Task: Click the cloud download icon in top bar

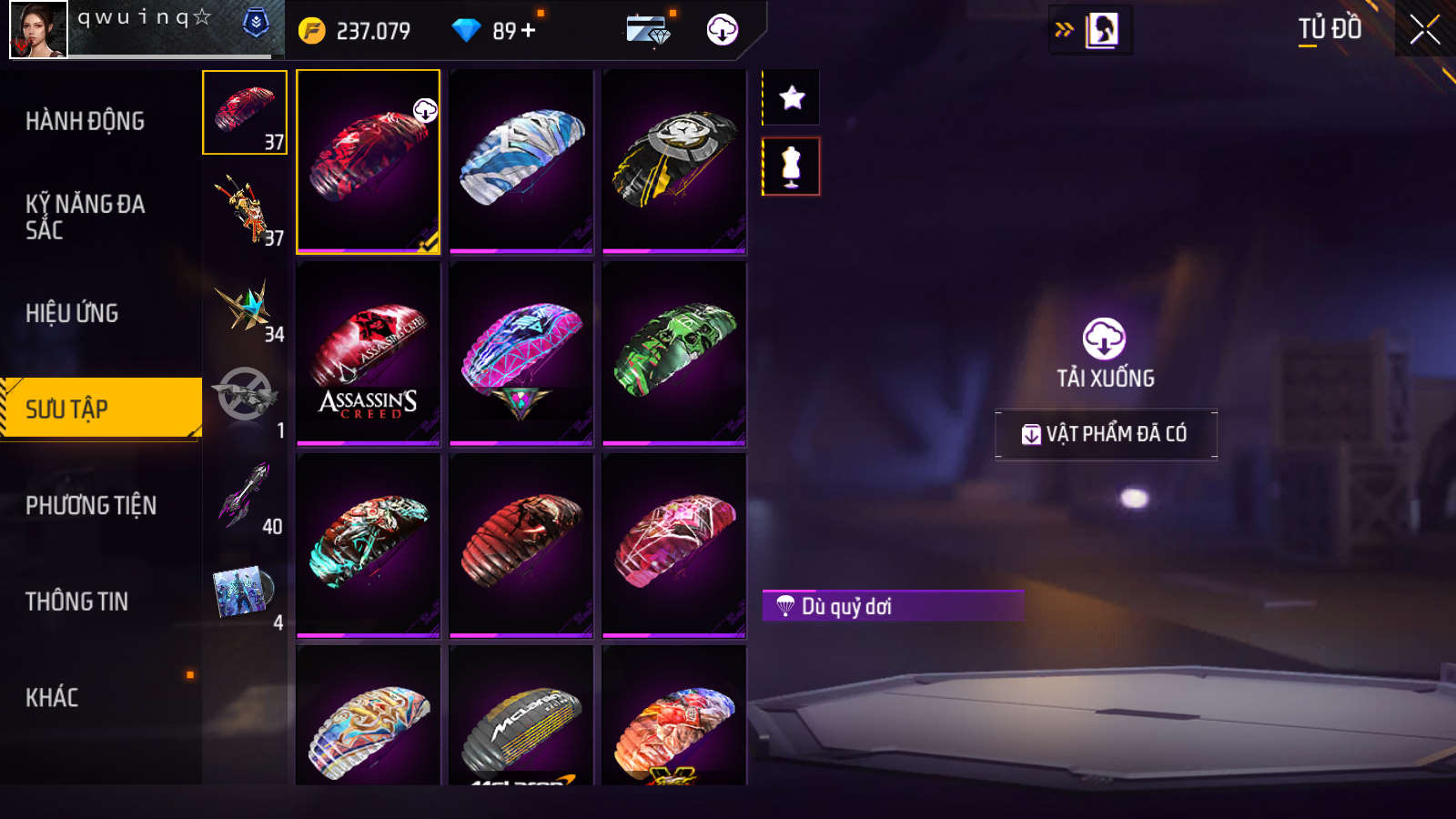Action: (x=723, y=30)
